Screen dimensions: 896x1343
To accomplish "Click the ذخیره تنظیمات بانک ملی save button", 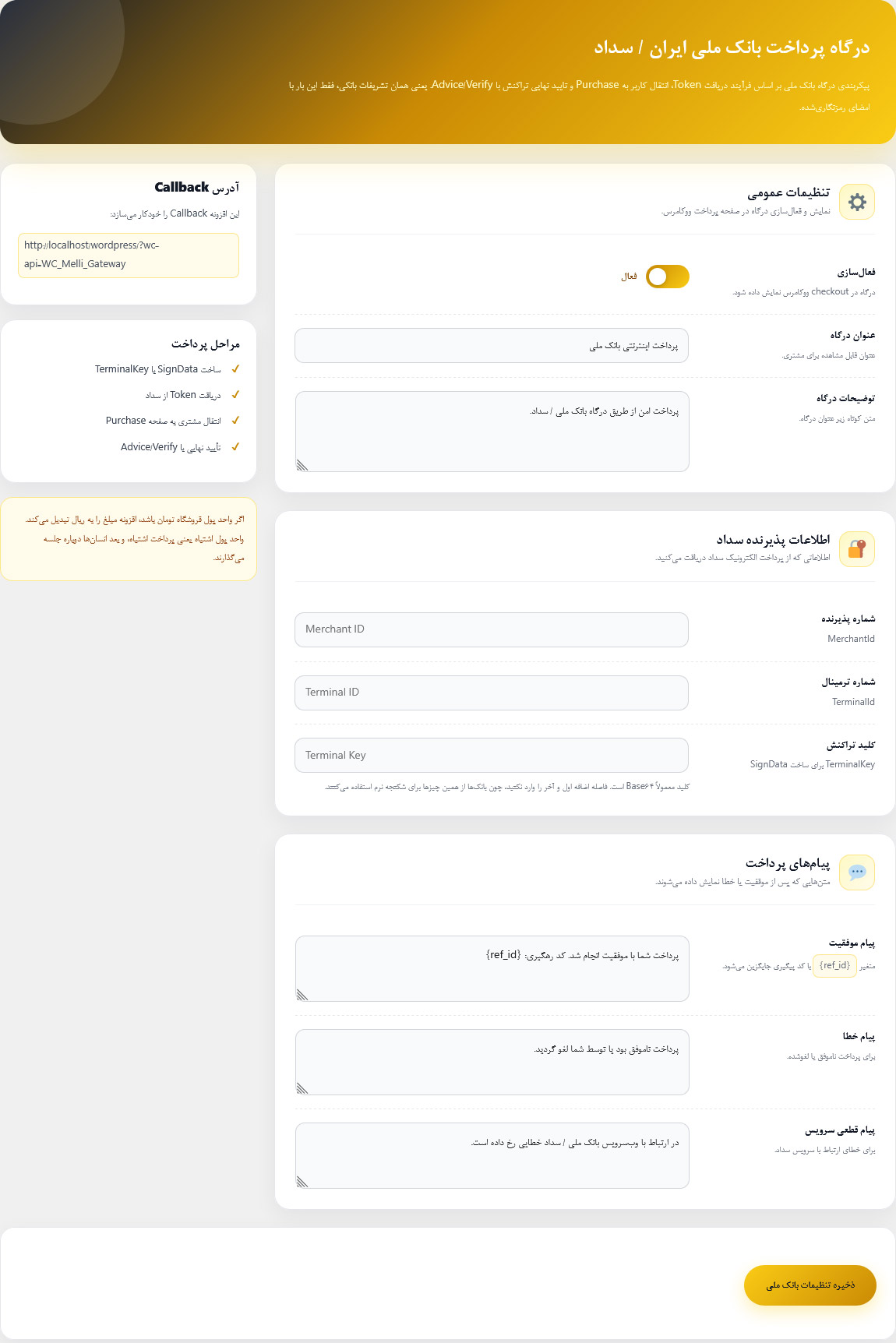I will coord(810,1285).
